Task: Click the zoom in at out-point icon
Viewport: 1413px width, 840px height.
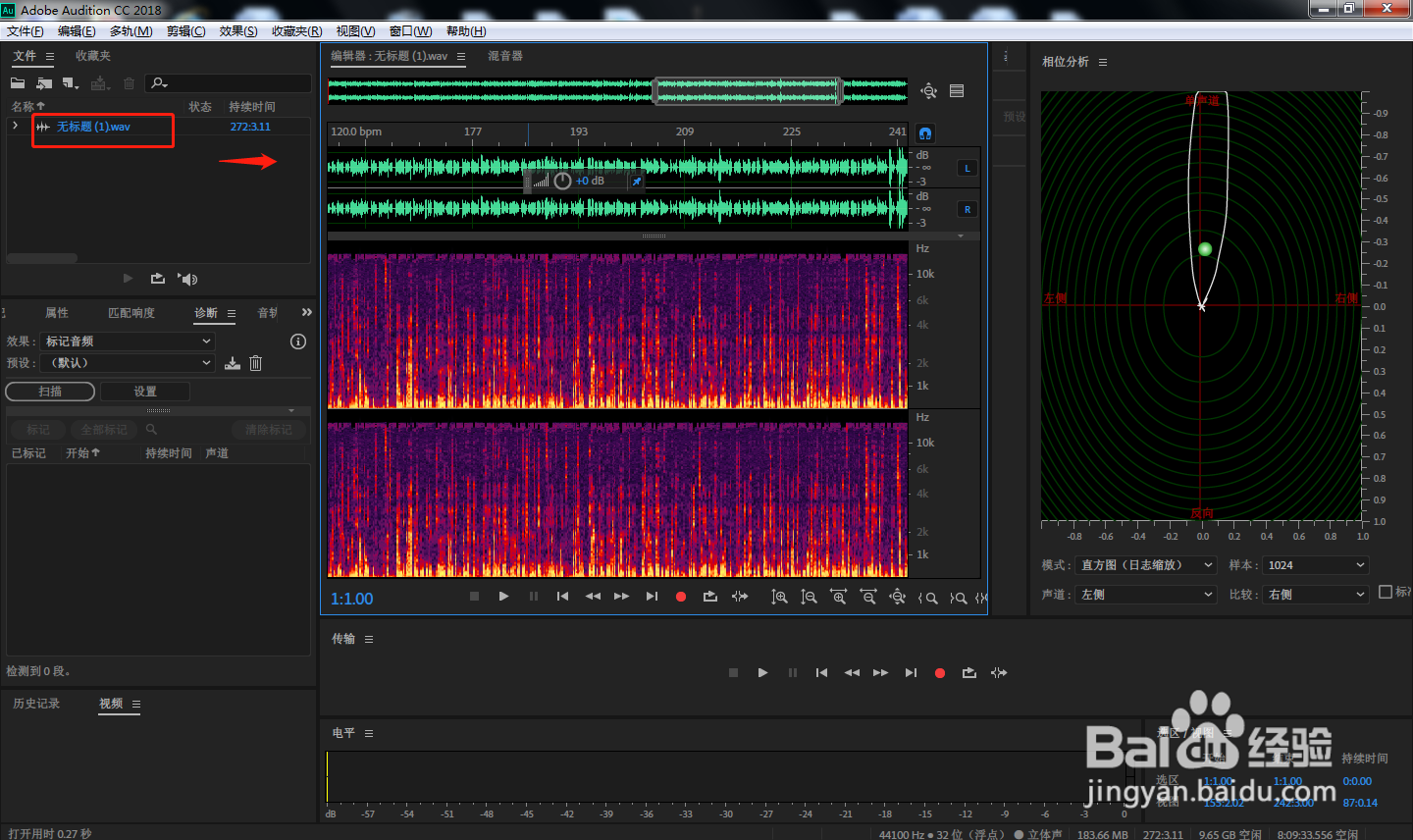Action: (x=959, y=598)
